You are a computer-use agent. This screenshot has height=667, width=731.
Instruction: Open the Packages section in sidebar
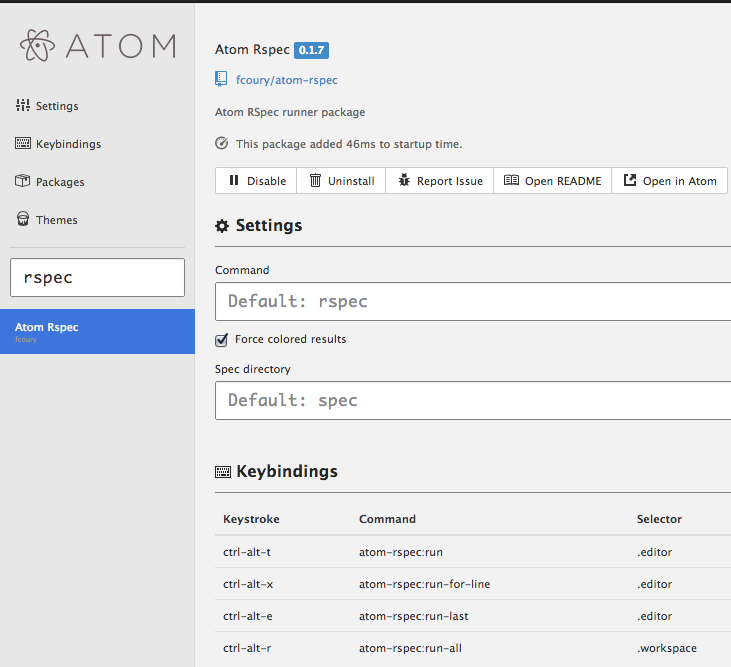pos(60,182)
